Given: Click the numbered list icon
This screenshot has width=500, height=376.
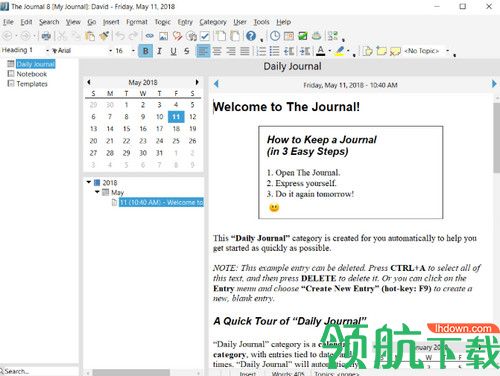Looking at the screenshot, I should click(x=261, y=51).
